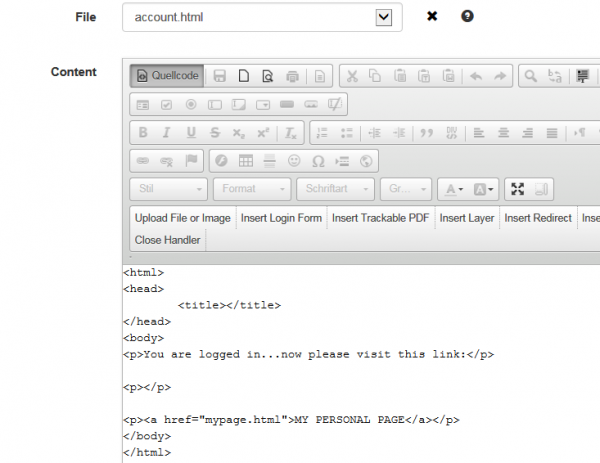Click the Bold formatting button

point(143,133)
